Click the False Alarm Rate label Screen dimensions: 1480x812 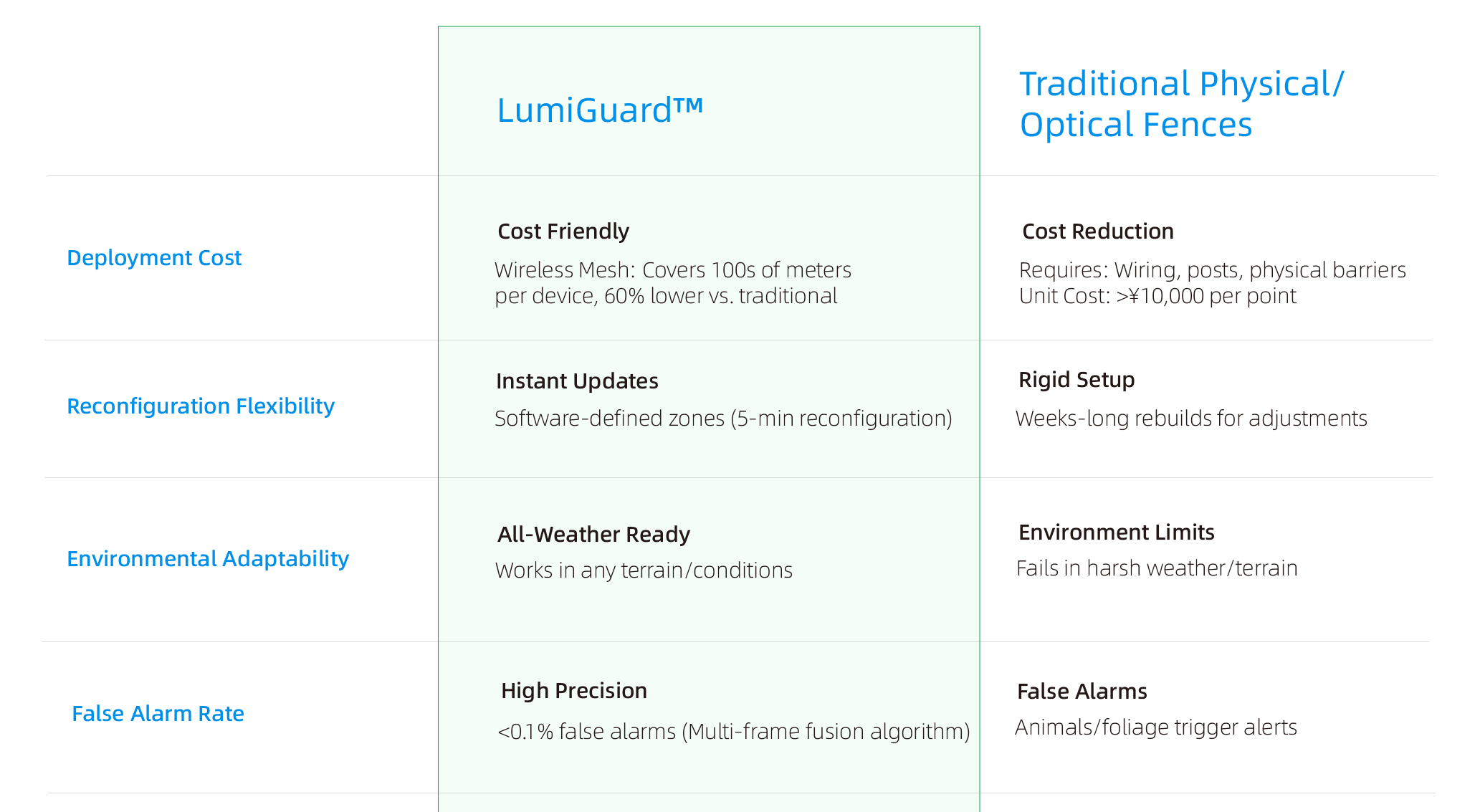[158, 713]
